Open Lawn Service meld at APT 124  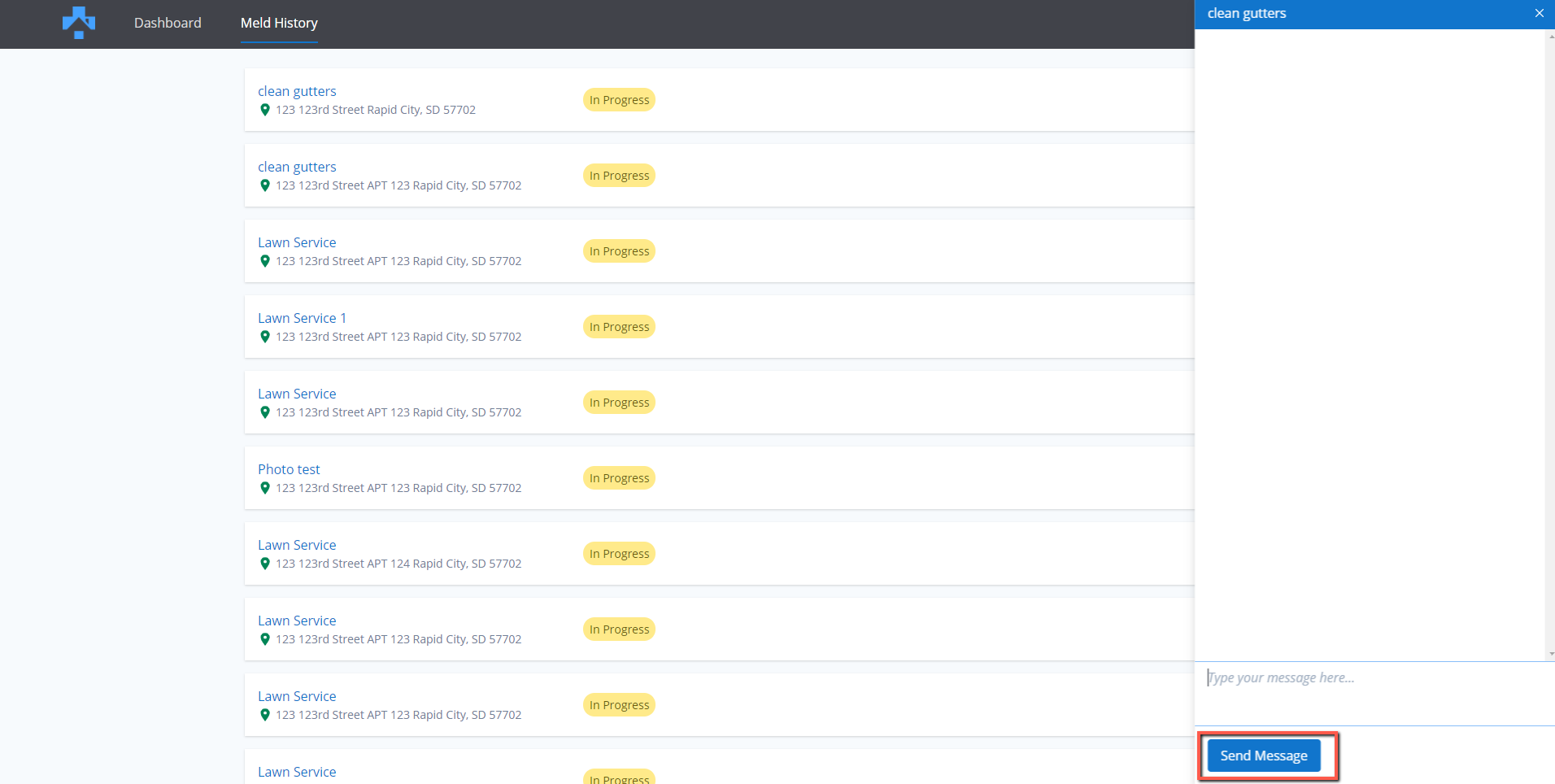pos(297,545)
